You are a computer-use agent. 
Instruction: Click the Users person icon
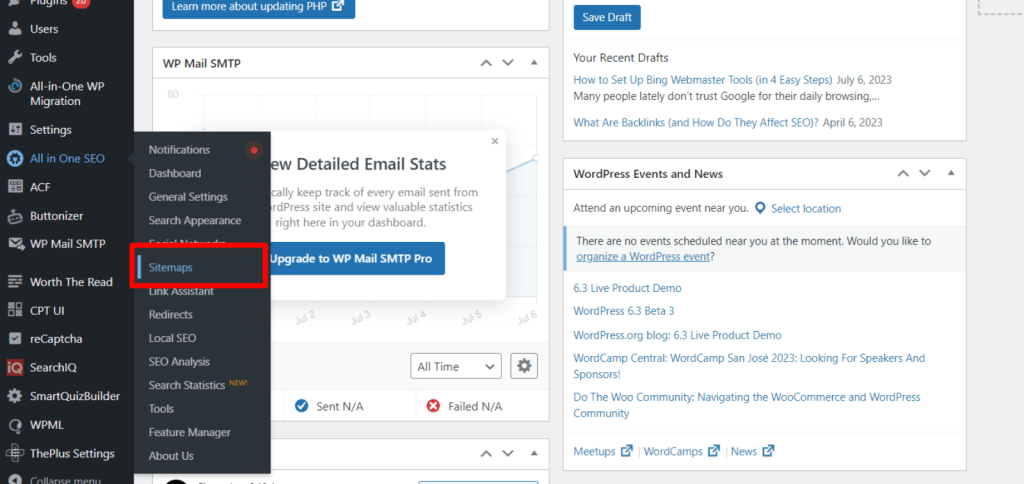coord(15,29)
